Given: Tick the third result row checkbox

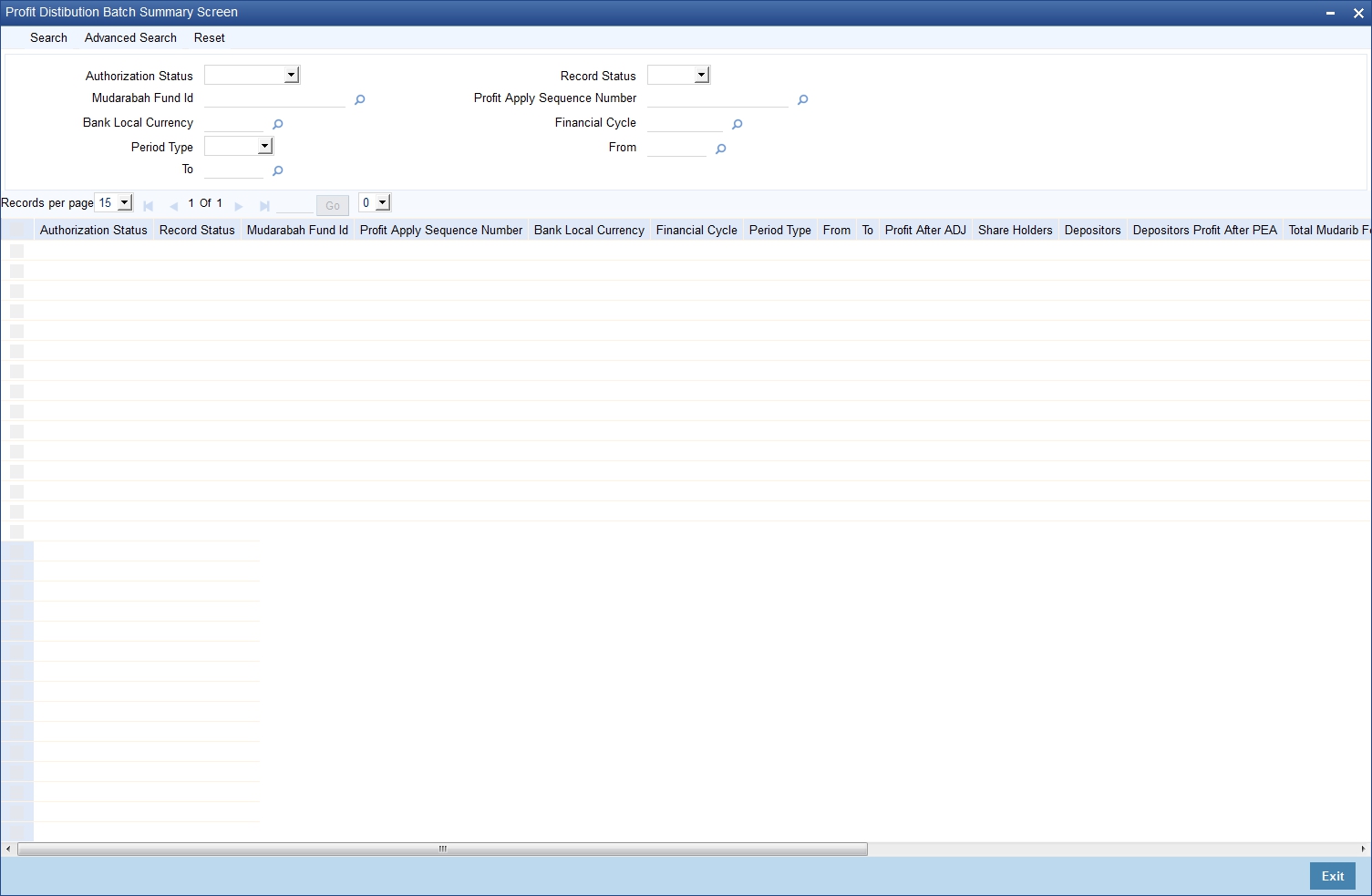Looking at the screenshot, I should 16,291.
